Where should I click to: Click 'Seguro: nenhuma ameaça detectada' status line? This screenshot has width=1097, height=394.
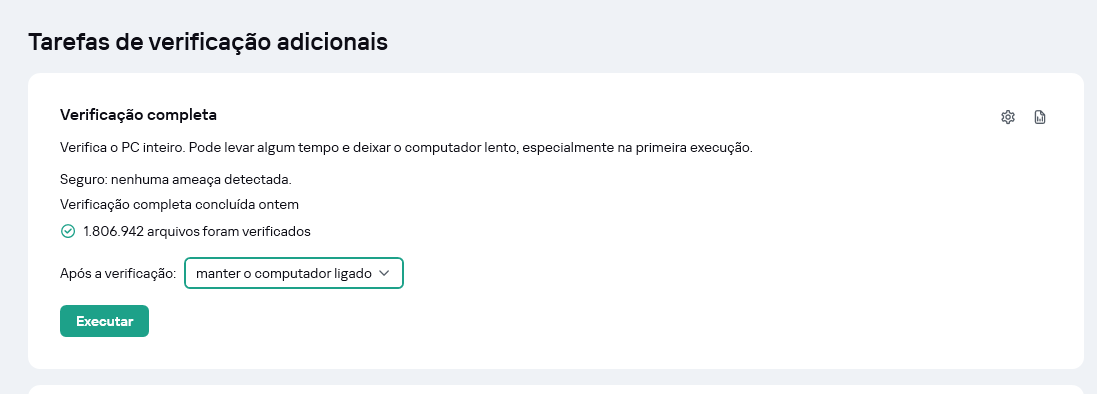pyautogui.click(x=176, y=180)
